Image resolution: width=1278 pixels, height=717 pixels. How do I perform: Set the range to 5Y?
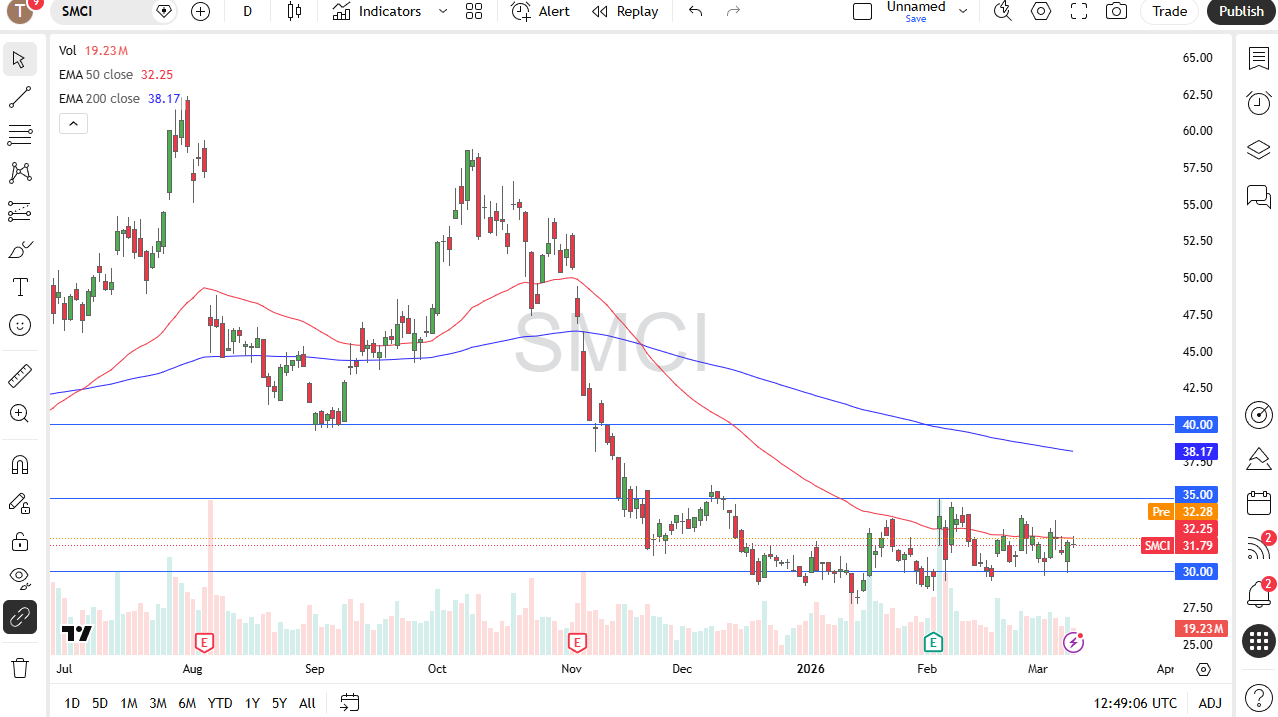point(279,703)
